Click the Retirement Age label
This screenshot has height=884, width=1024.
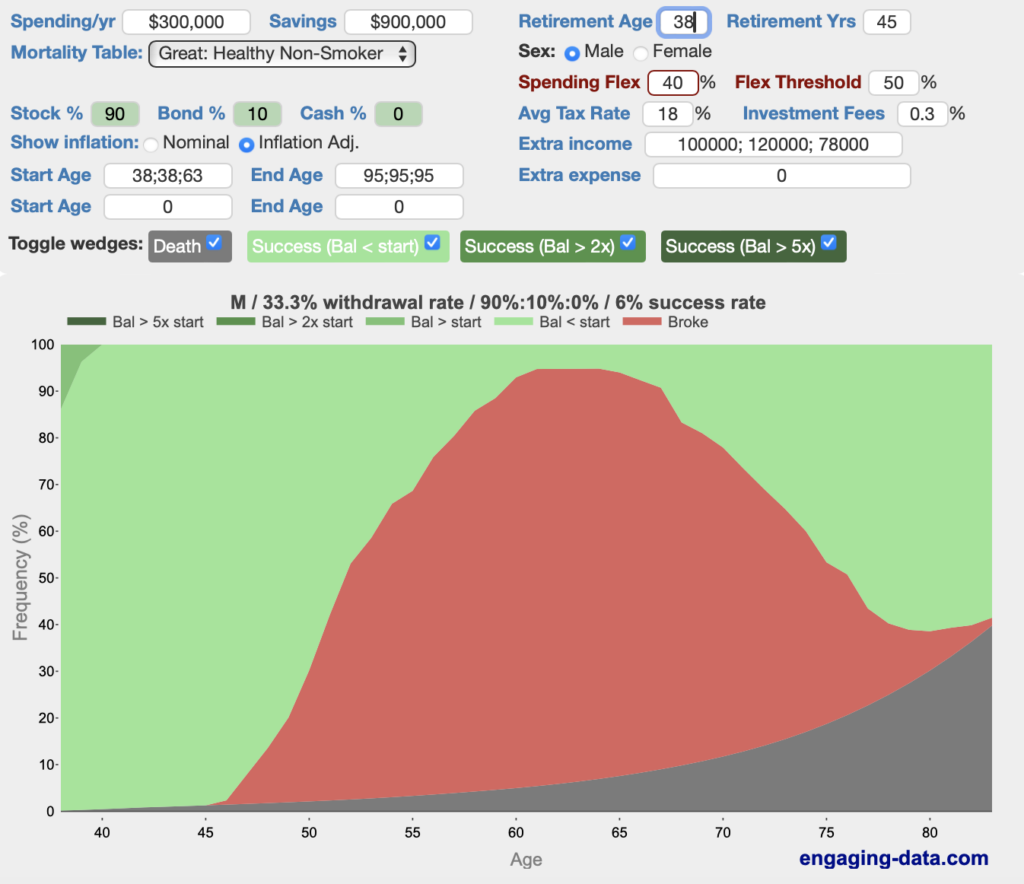tap(585, 22)
